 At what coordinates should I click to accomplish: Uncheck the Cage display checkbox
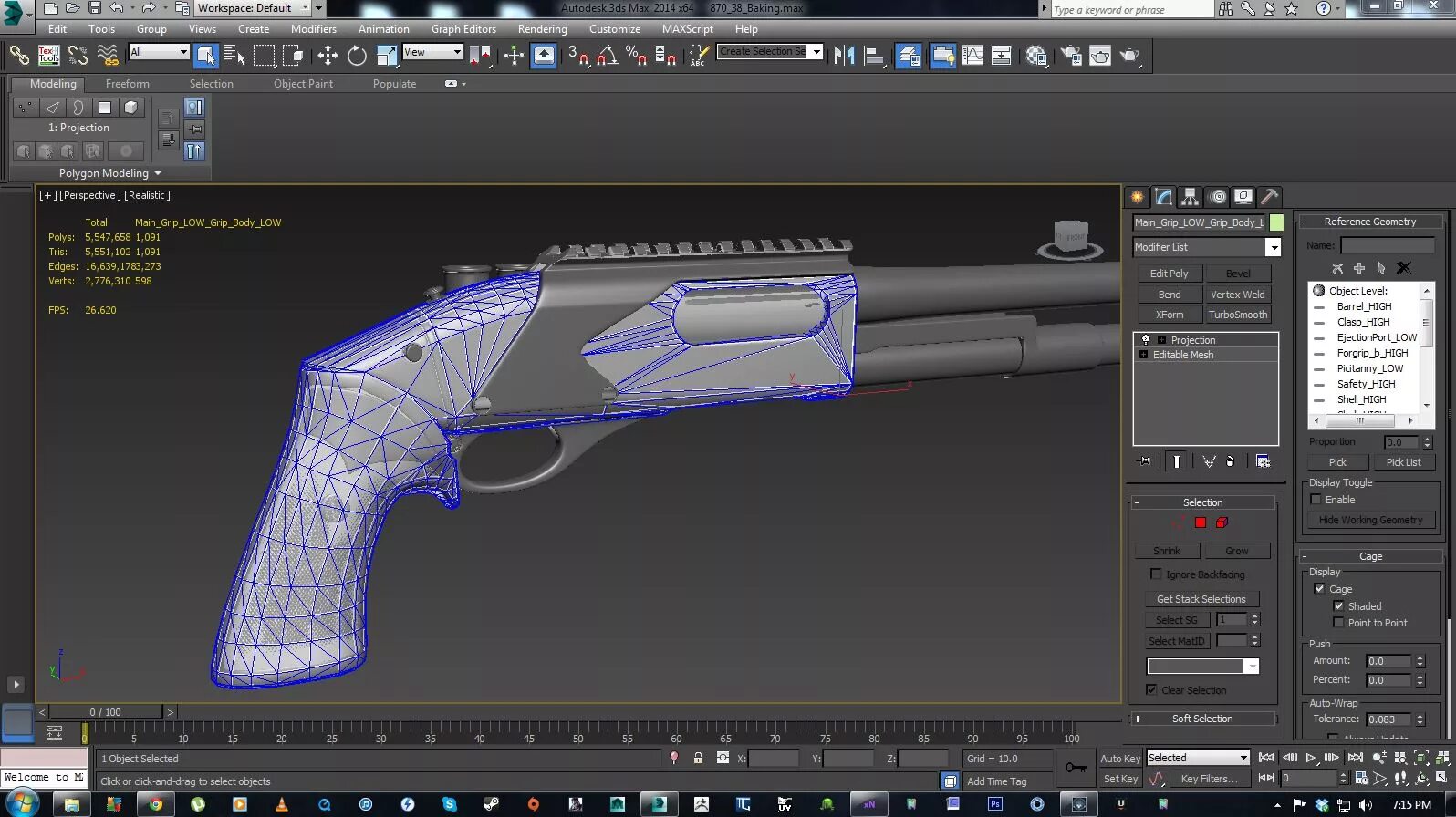[1319, 589]
